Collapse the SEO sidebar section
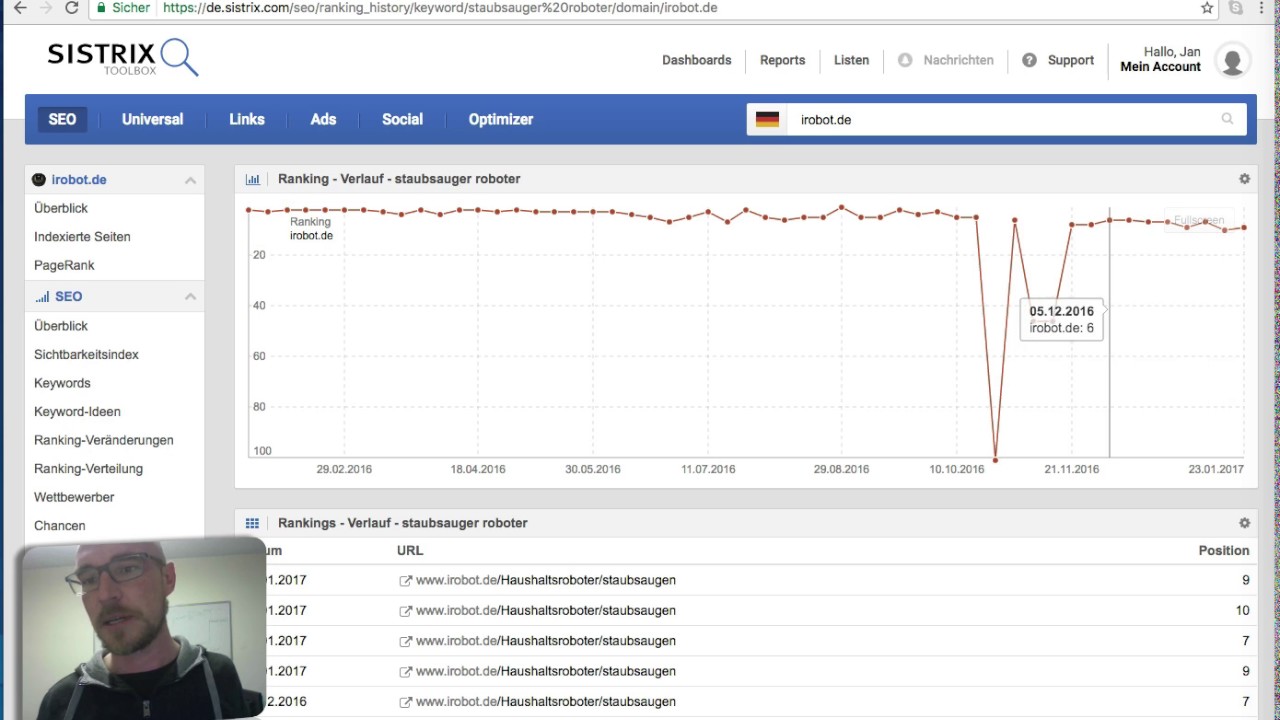The height and width of the screenshot is (720, 1280). point(190,297)
